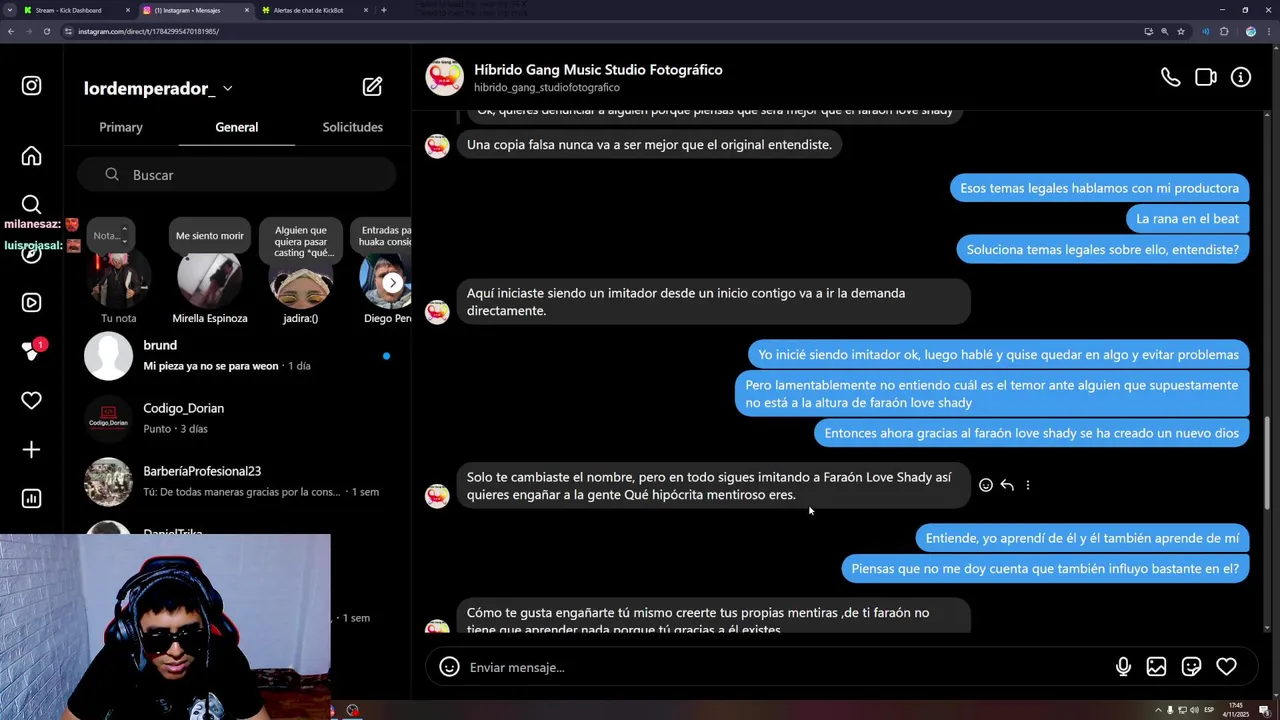Open the browser three-dot menu
This screenshot has height=720, width=1280.
pyautogui.click(x=1267, y=31)
